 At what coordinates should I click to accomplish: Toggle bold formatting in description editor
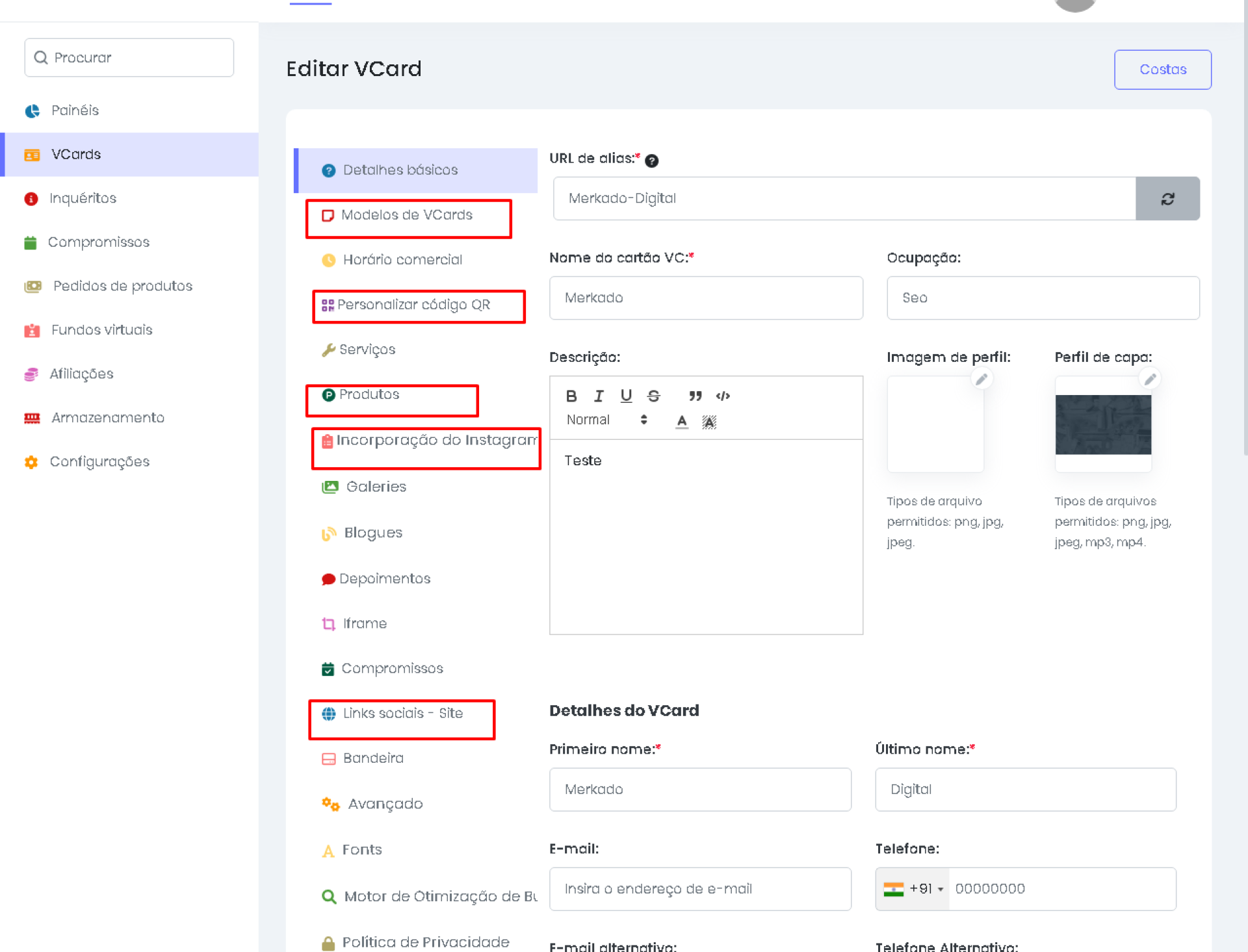(x=571, y=396)
